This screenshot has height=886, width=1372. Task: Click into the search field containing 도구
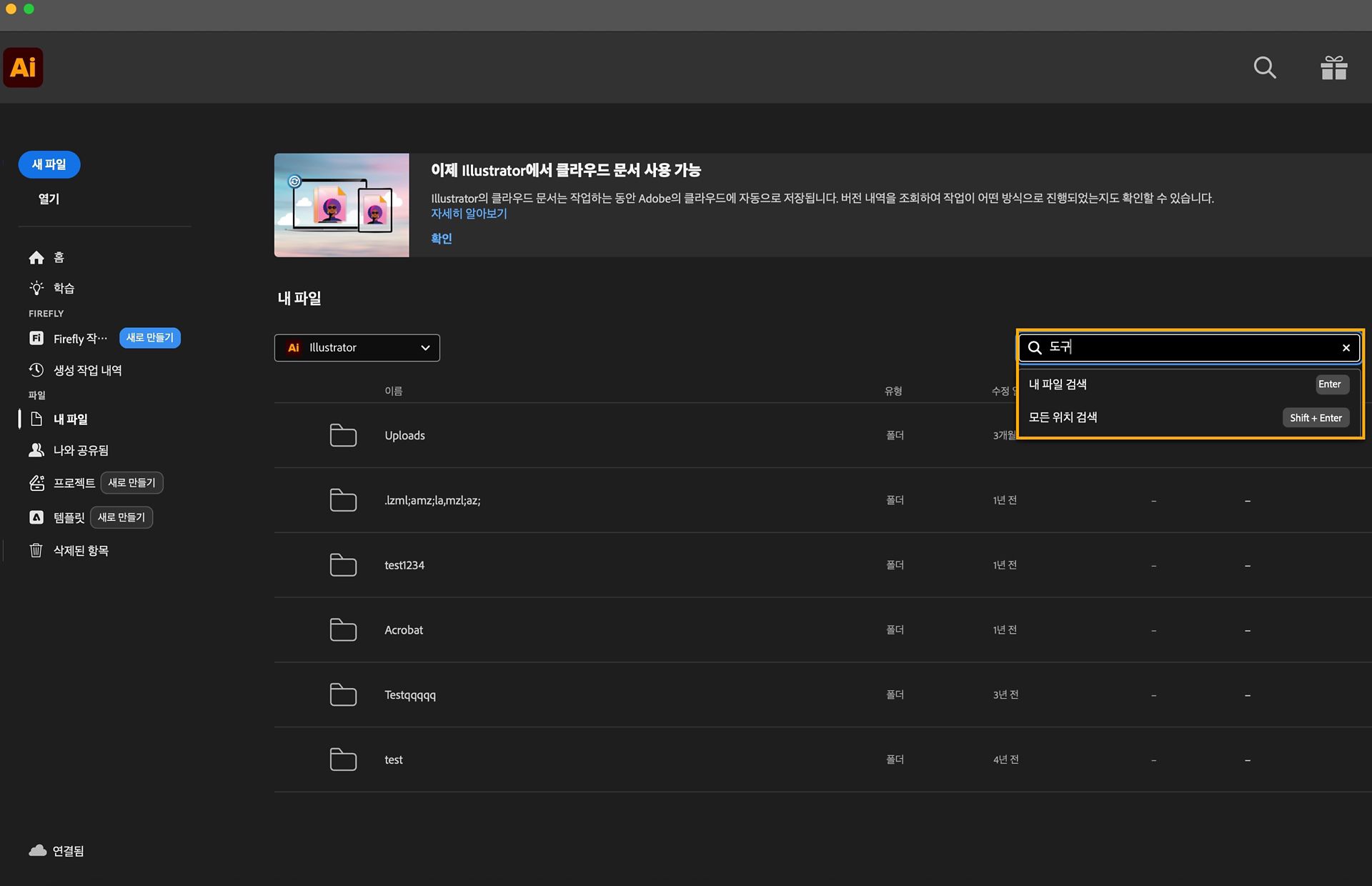[1190, 348]
